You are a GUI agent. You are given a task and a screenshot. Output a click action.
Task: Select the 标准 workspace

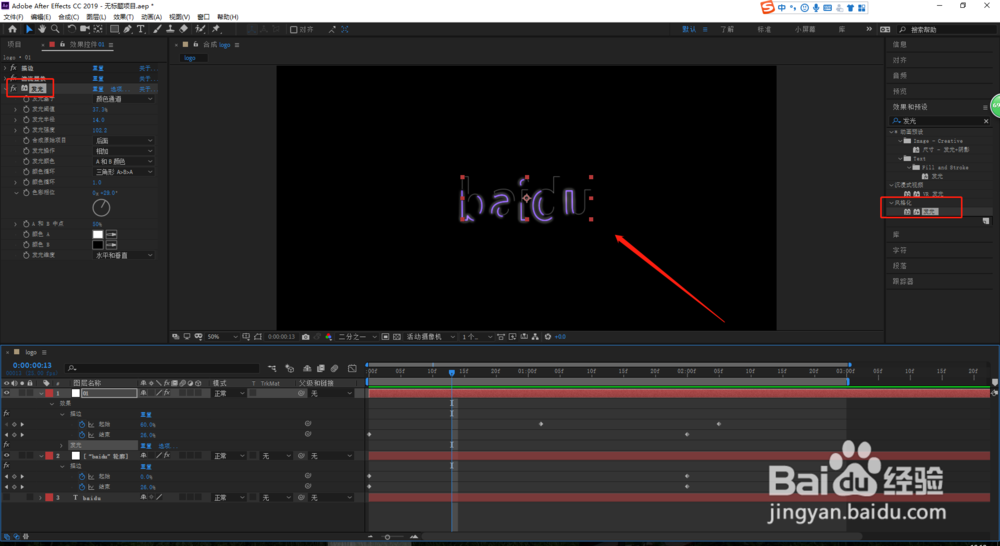click(x=763, y=30)
